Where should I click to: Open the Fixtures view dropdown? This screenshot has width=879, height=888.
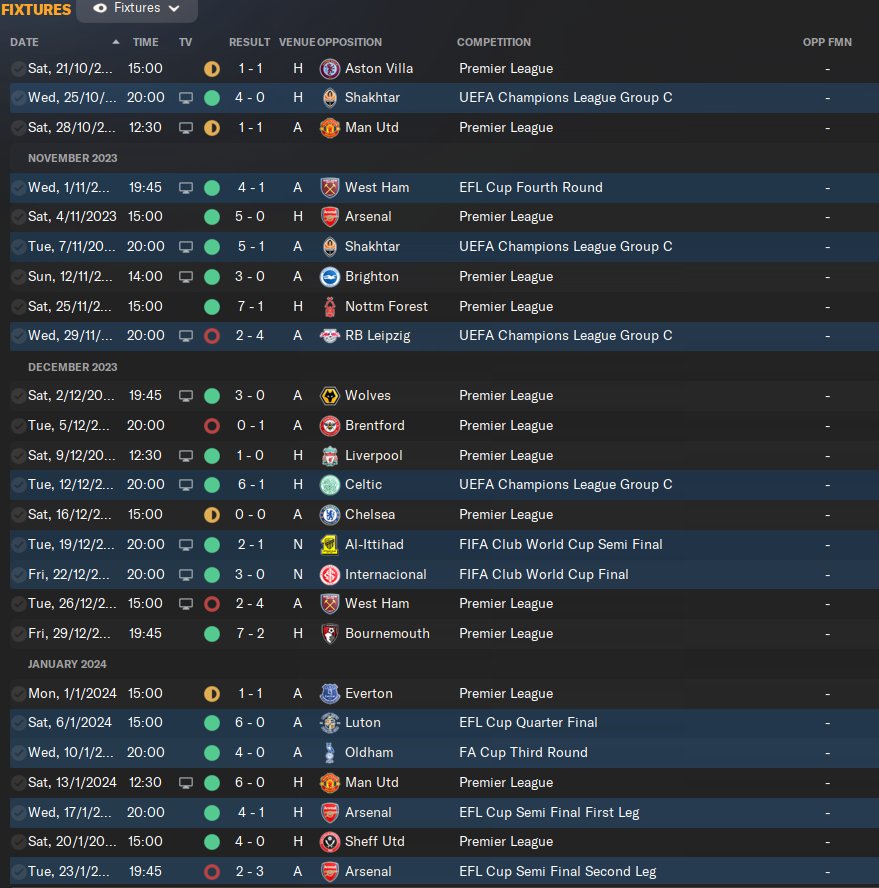pos(136,8)
